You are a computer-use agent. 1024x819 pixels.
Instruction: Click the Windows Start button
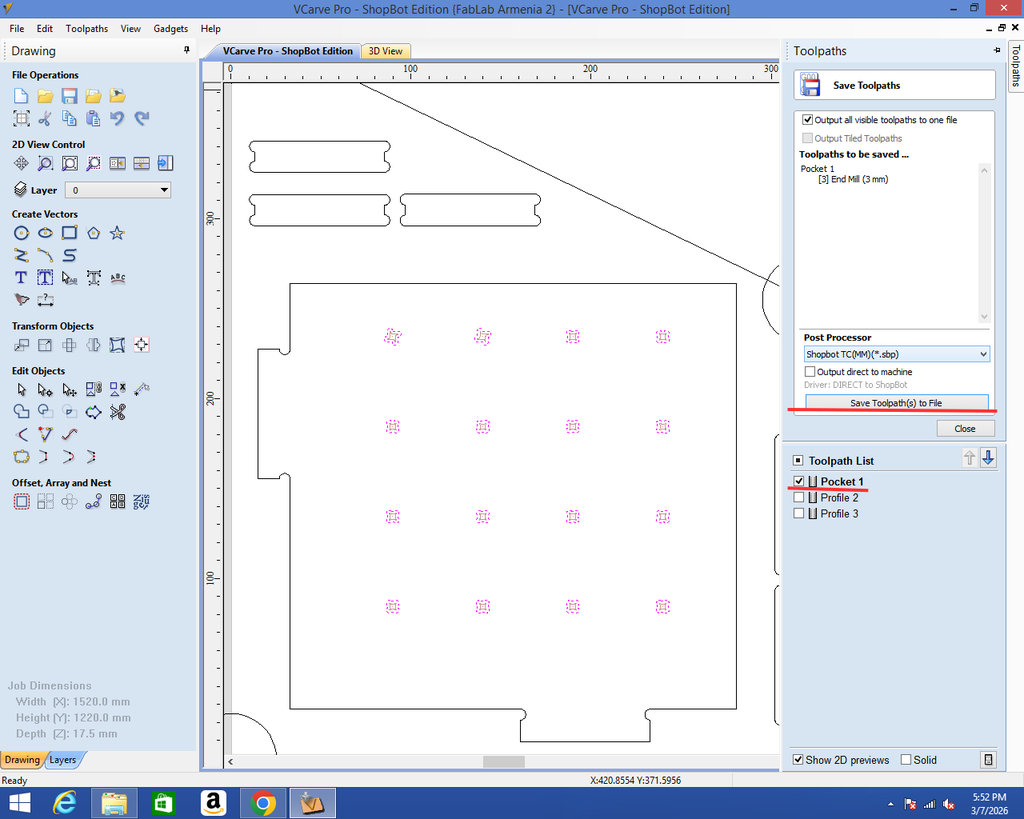pos(20,803)
